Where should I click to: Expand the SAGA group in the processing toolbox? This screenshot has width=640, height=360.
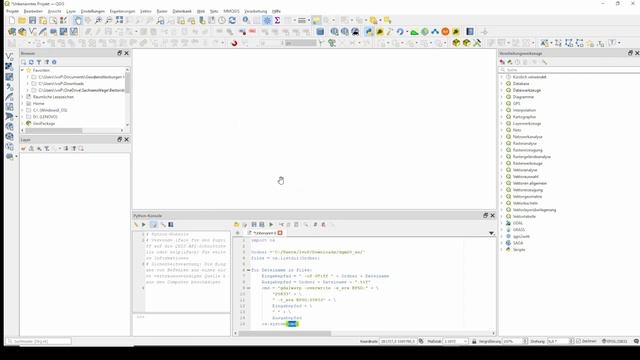tap(502, 243)
